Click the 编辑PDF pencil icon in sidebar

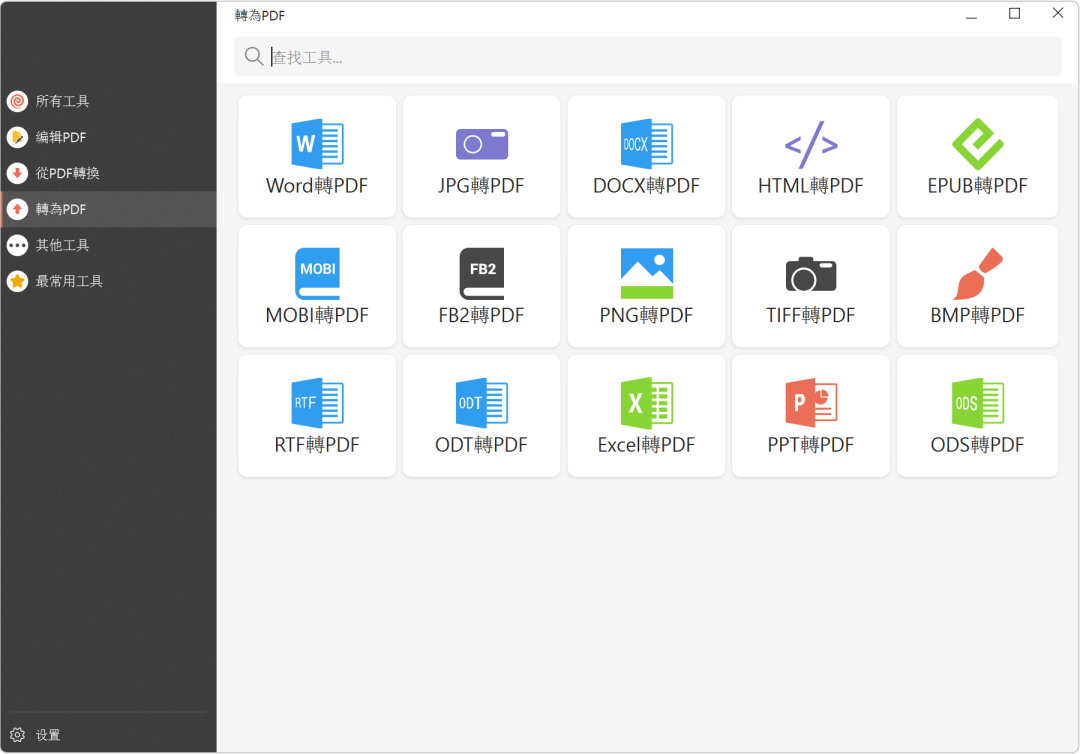(17, 137)
